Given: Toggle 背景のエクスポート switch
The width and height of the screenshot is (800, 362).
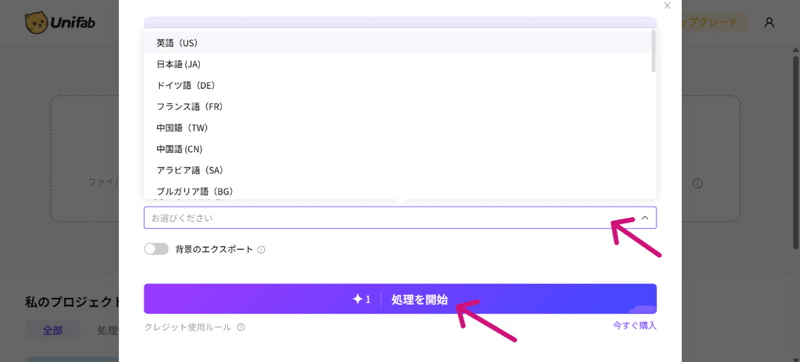Looking at the screenshot, I should (156, 249).
